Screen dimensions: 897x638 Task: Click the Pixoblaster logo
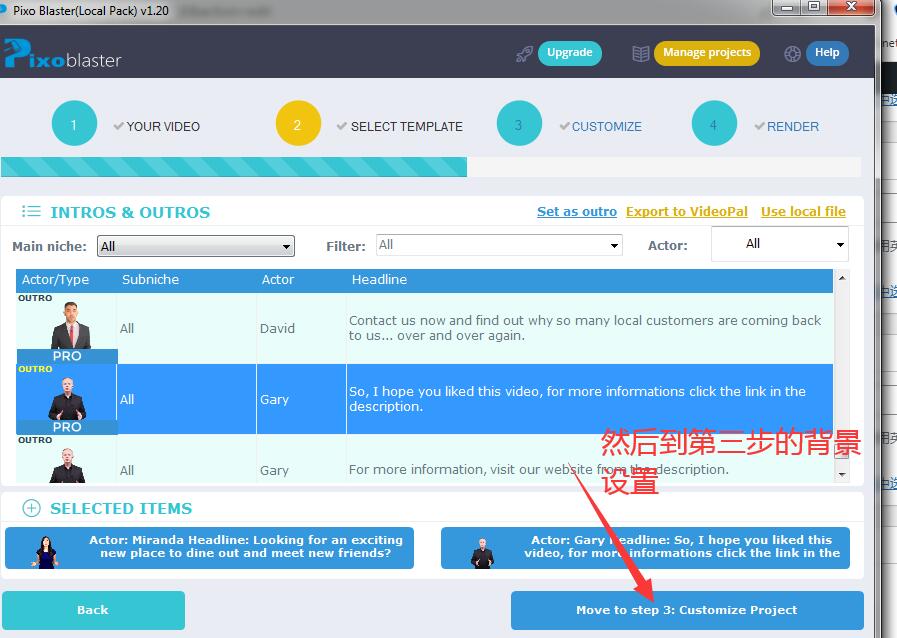(x=62, y=57)
